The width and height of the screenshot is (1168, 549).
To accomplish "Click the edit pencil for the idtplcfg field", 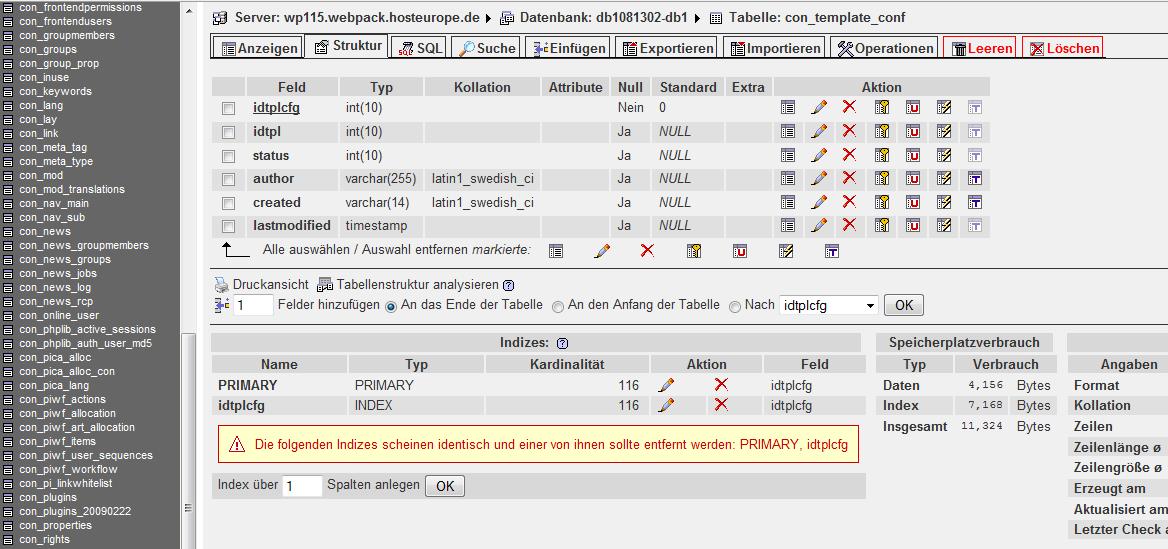I will click(819, 107).
